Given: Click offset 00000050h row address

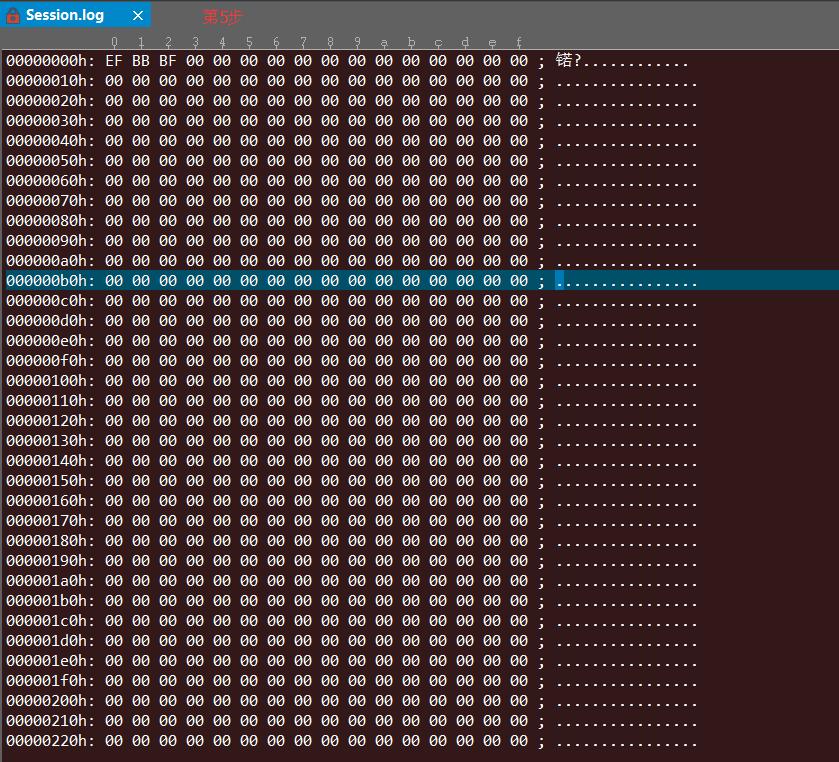Looking at the screenshot, I should (x=50, y=161).
